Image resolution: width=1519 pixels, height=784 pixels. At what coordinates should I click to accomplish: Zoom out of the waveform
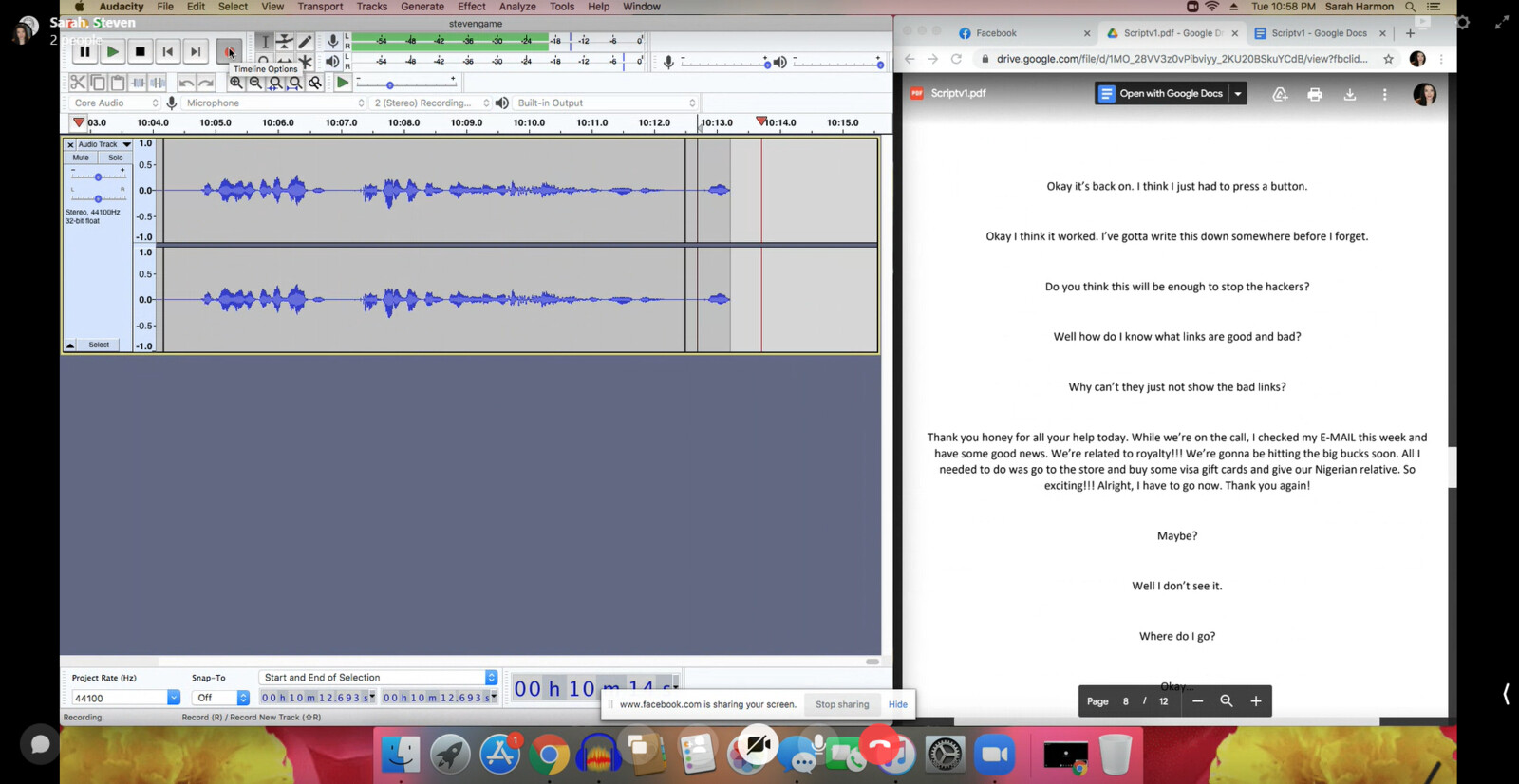point(255,83)
